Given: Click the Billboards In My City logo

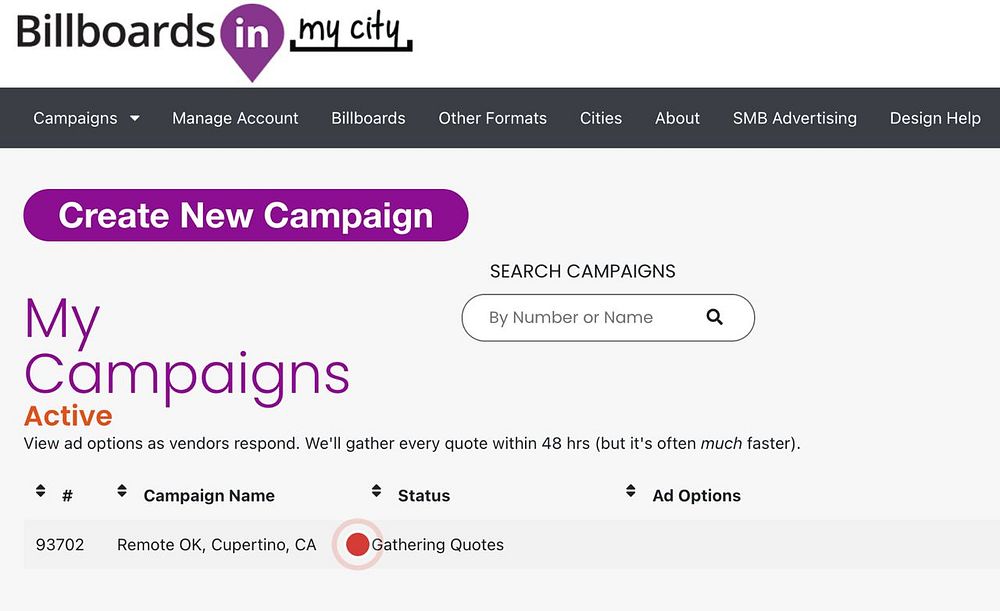Looking at the screenshot, I should coord(214,41).
